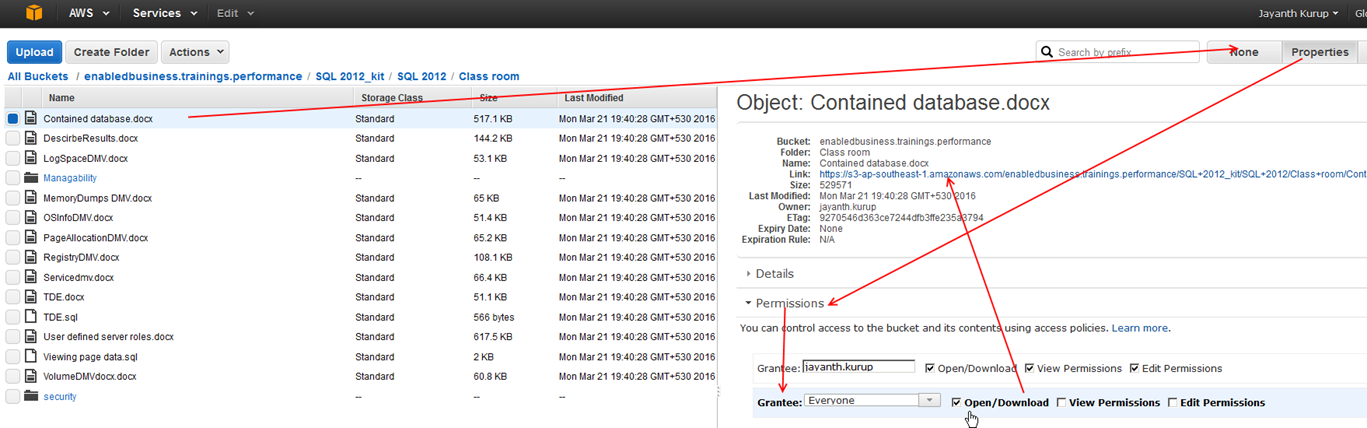The height and width of the screenshot is (428, 1367).
Task: Open the Services dropdown menu
Action: pyautogui.click(x=164, y=13)
